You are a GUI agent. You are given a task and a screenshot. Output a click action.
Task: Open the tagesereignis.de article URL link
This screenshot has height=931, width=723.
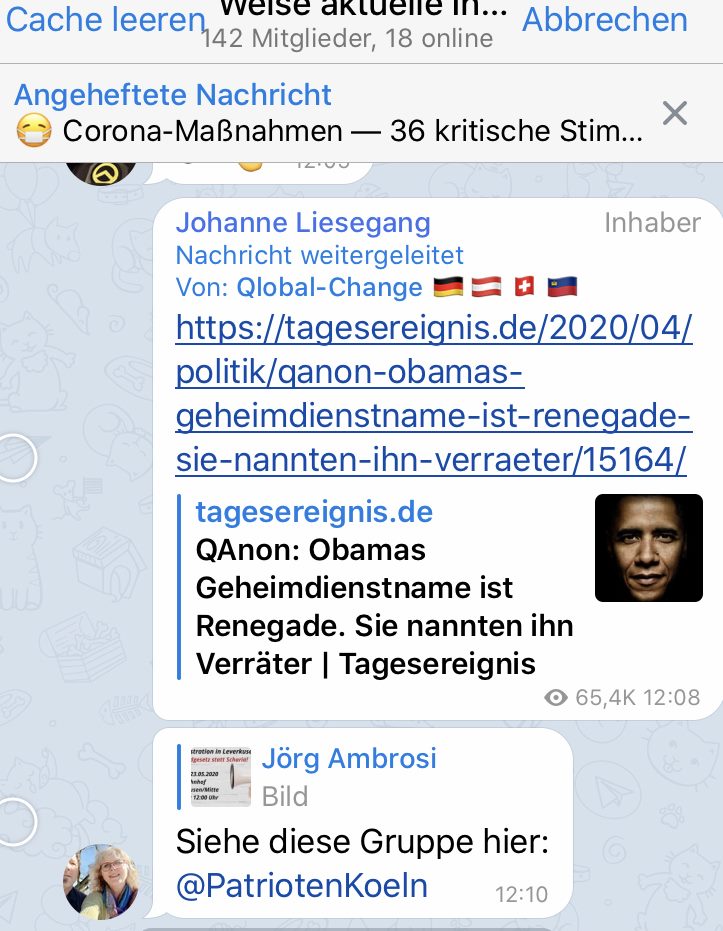[x=434, y=393]
